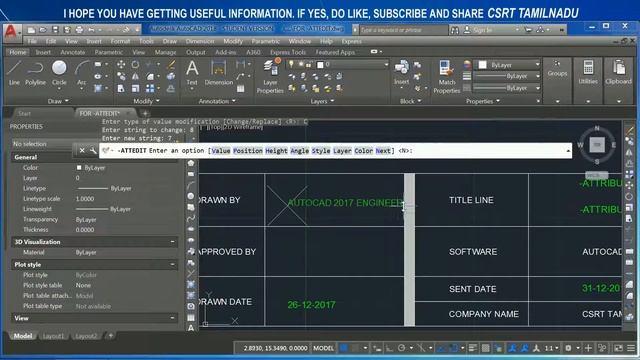Click the Value option in command line
Image resolution: width=640 pixels, height=360 pixels.
pos(221,151)
